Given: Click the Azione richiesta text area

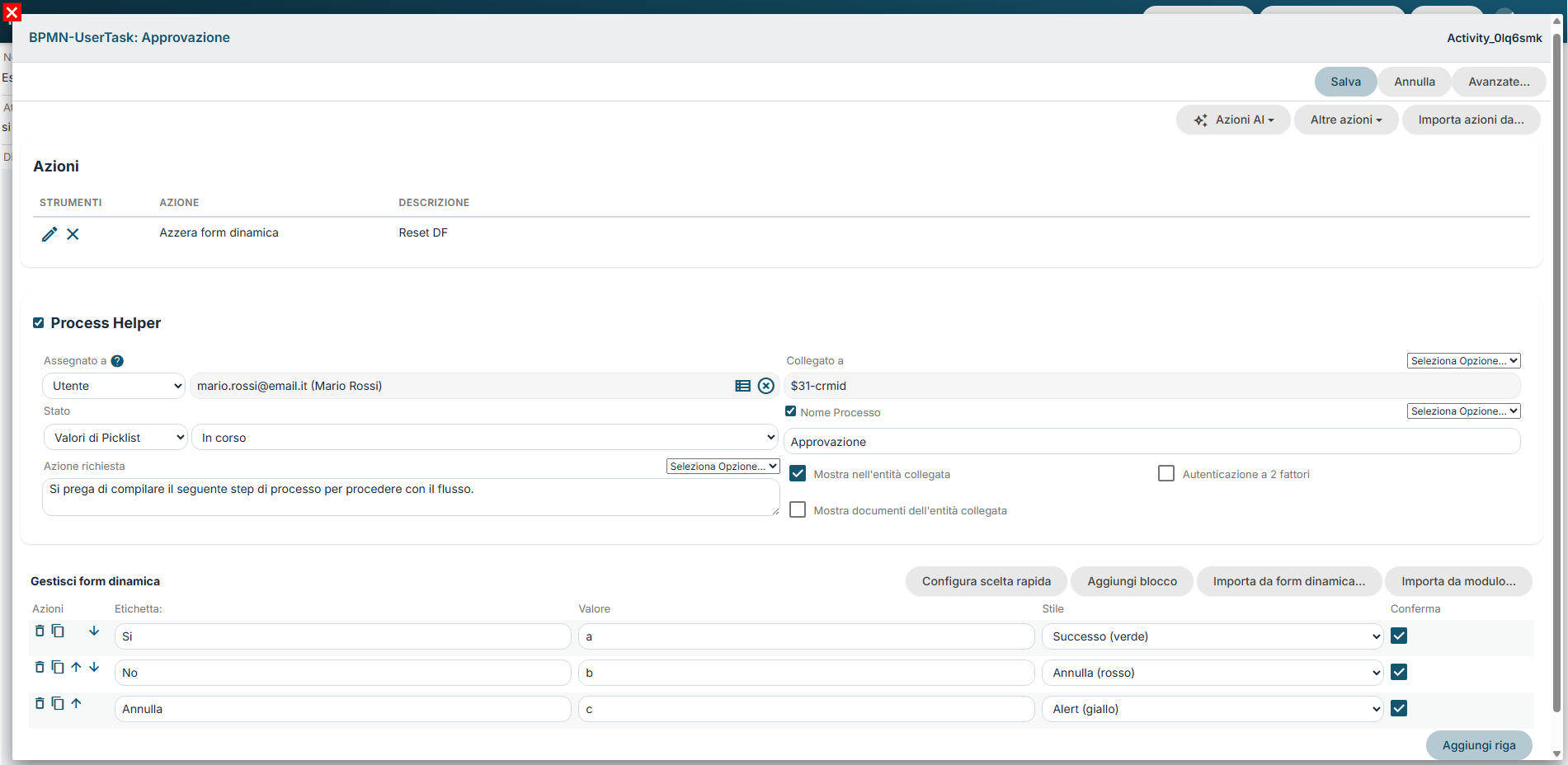Looking at the screenshot, I should (x=411, y=497).
